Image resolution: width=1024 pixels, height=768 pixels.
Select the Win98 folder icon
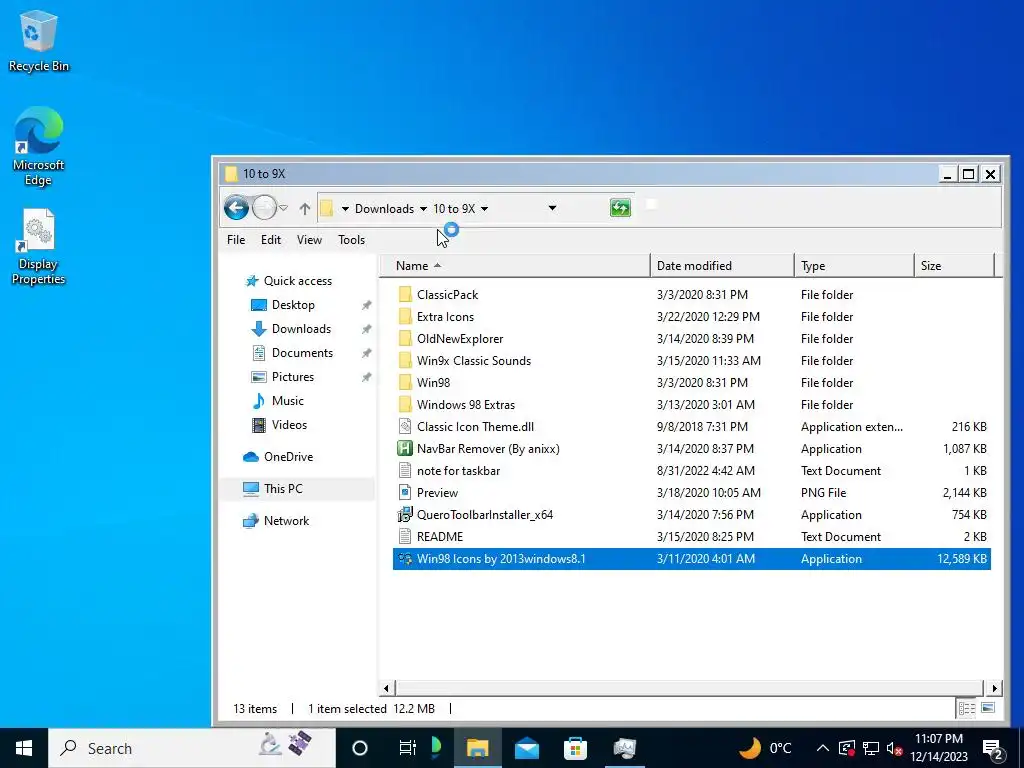point(405,383)
